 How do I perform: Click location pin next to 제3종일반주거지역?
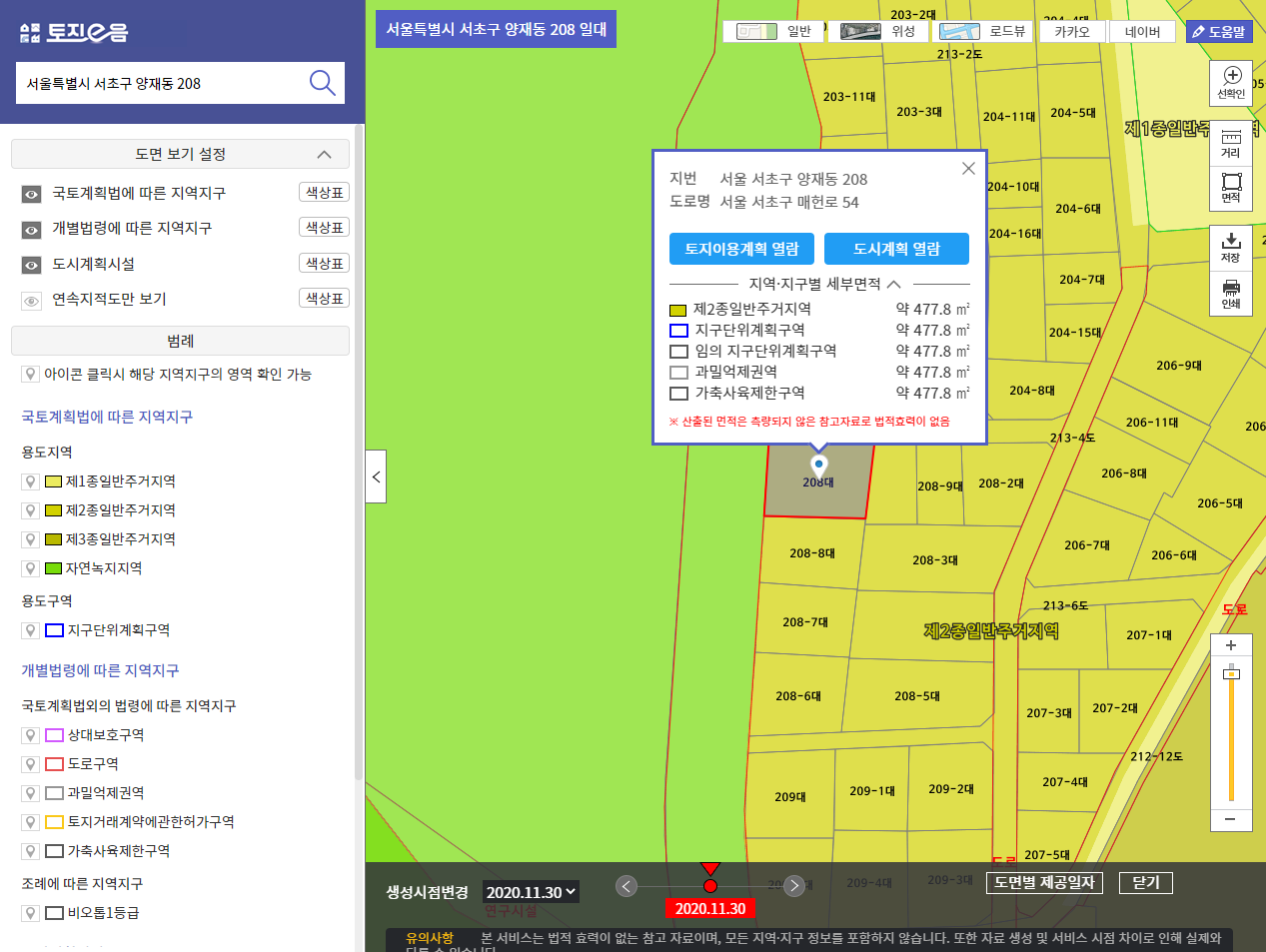coord(31,539)
